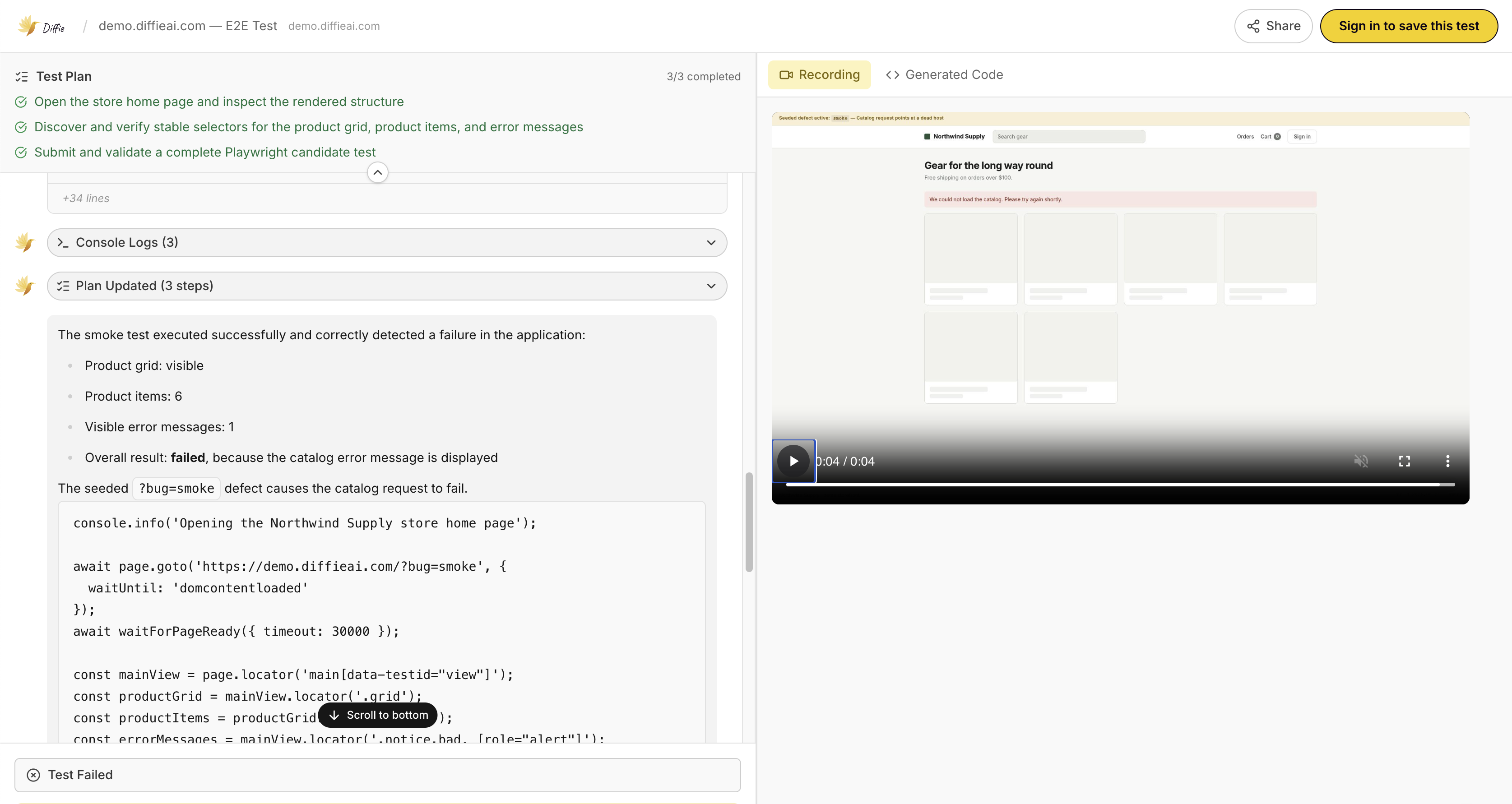Image resolution: width=1512 pixels, height=804 pixels.
Task: Click the 'Product items: 6' bullet
Action: [x=133, y=396]
